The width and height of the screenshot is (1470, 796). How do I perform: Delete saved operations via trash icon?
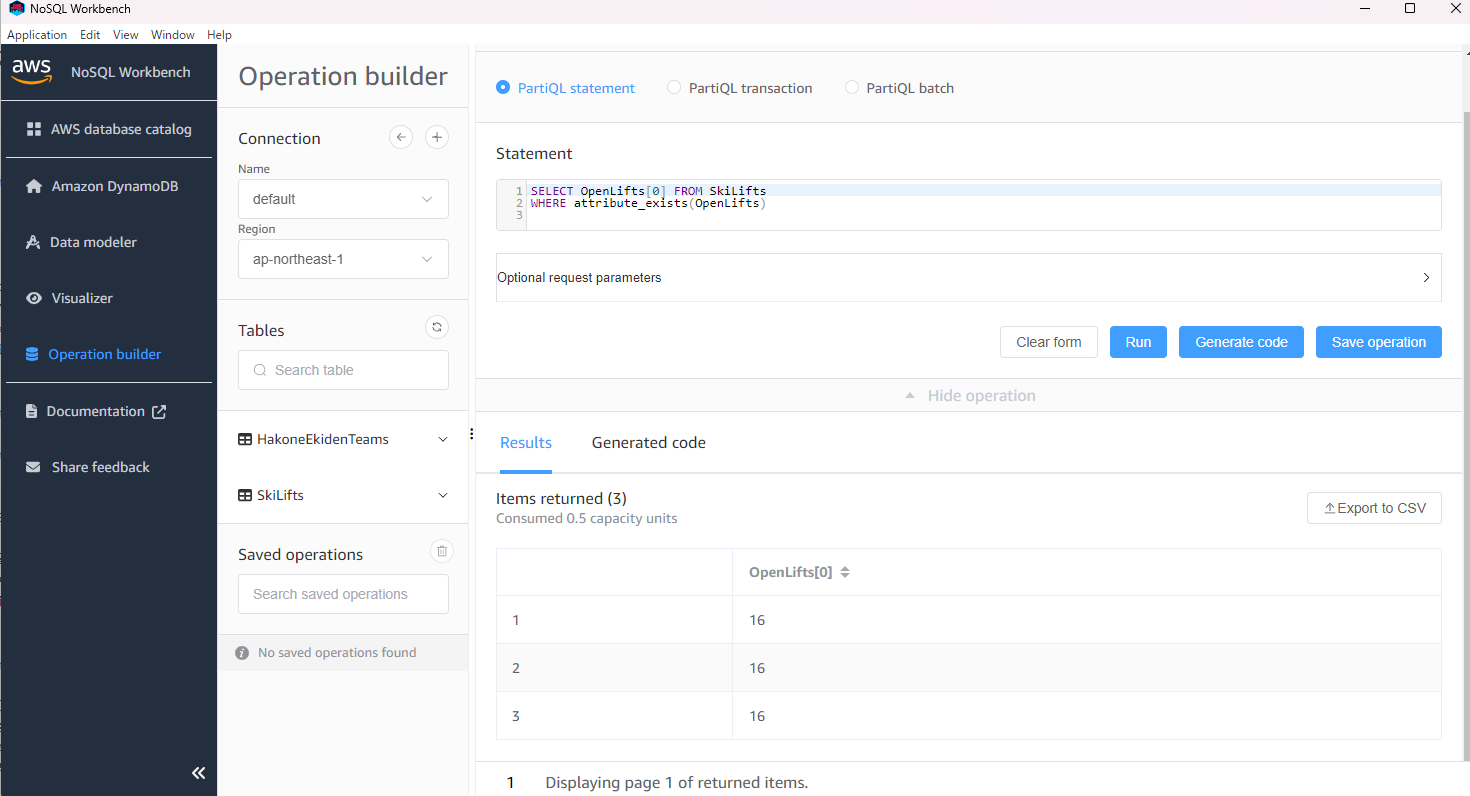[441, 551]
